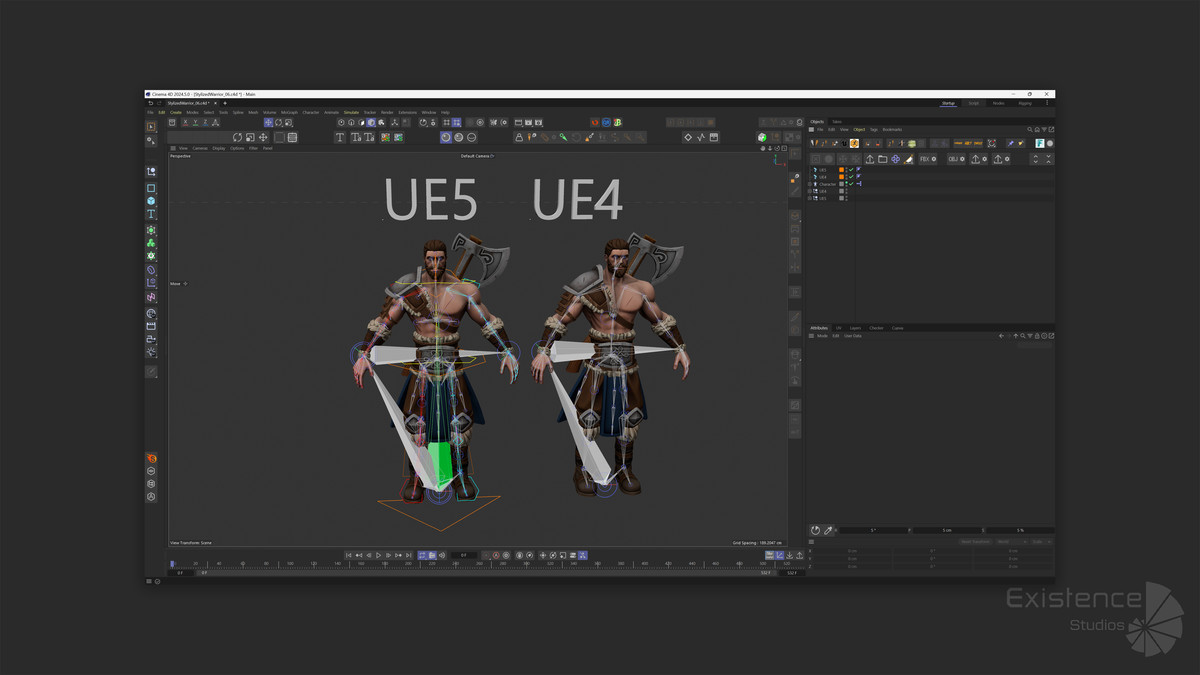Open the viewport Display menu

[219, 148]
